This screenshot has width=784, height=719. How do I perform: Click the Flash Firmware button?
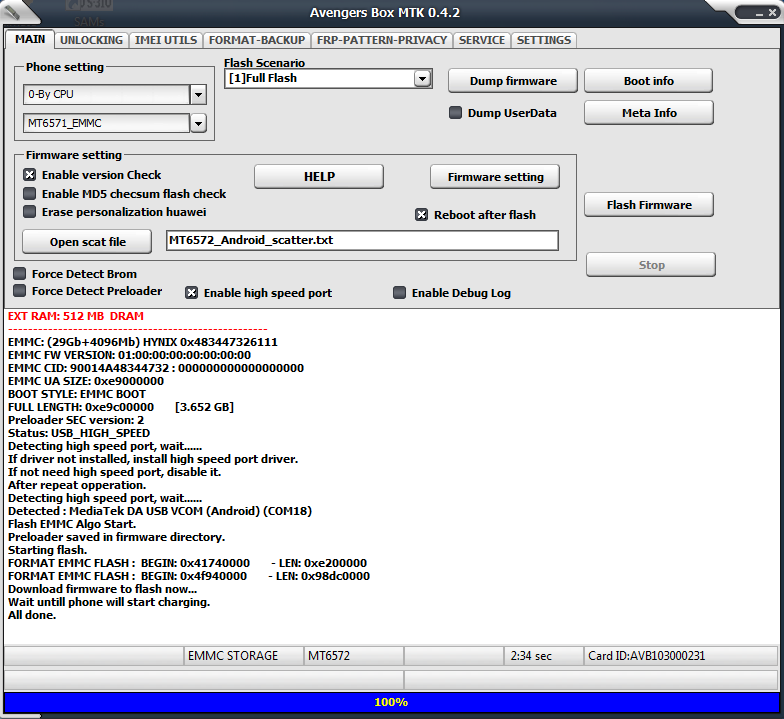pos(649,205)
